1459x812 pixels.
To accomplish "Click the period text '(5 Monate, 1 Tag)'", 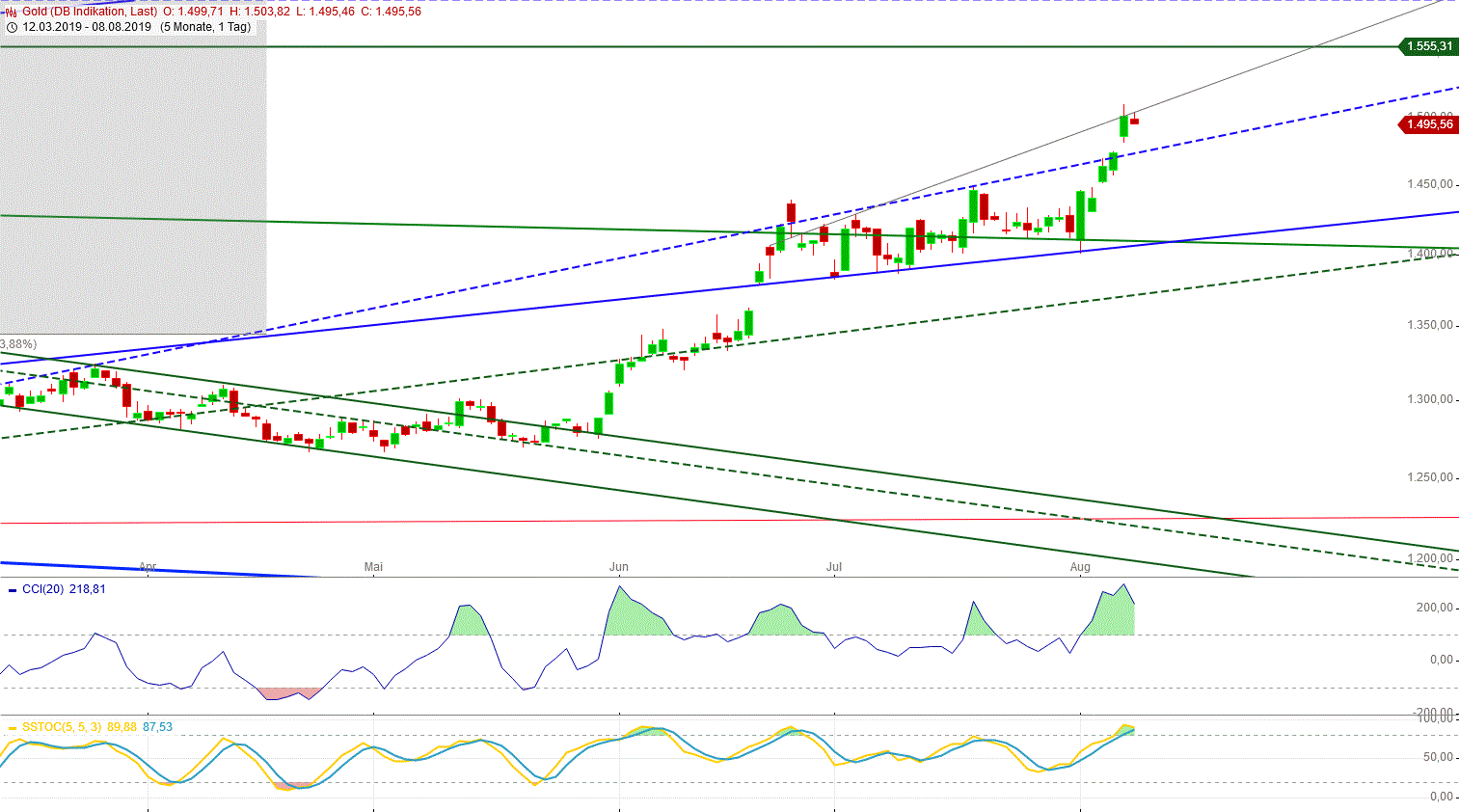I will 205,27.
